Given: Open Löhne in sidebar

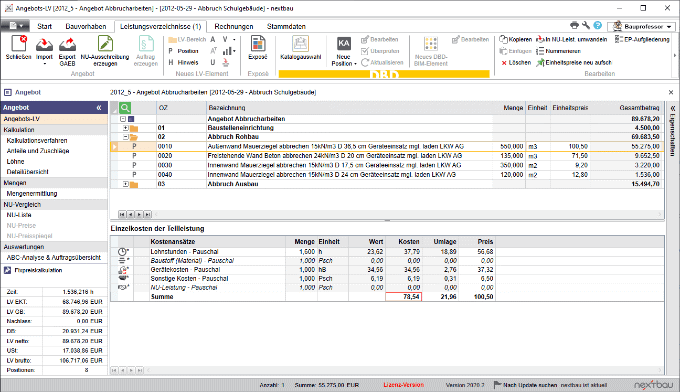Looking at the screenshot, I should [x=15, y=161].
